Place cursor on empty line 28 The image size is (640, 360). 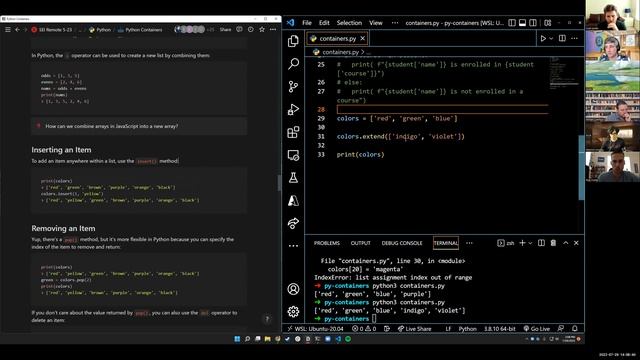(x=442, y=109)
